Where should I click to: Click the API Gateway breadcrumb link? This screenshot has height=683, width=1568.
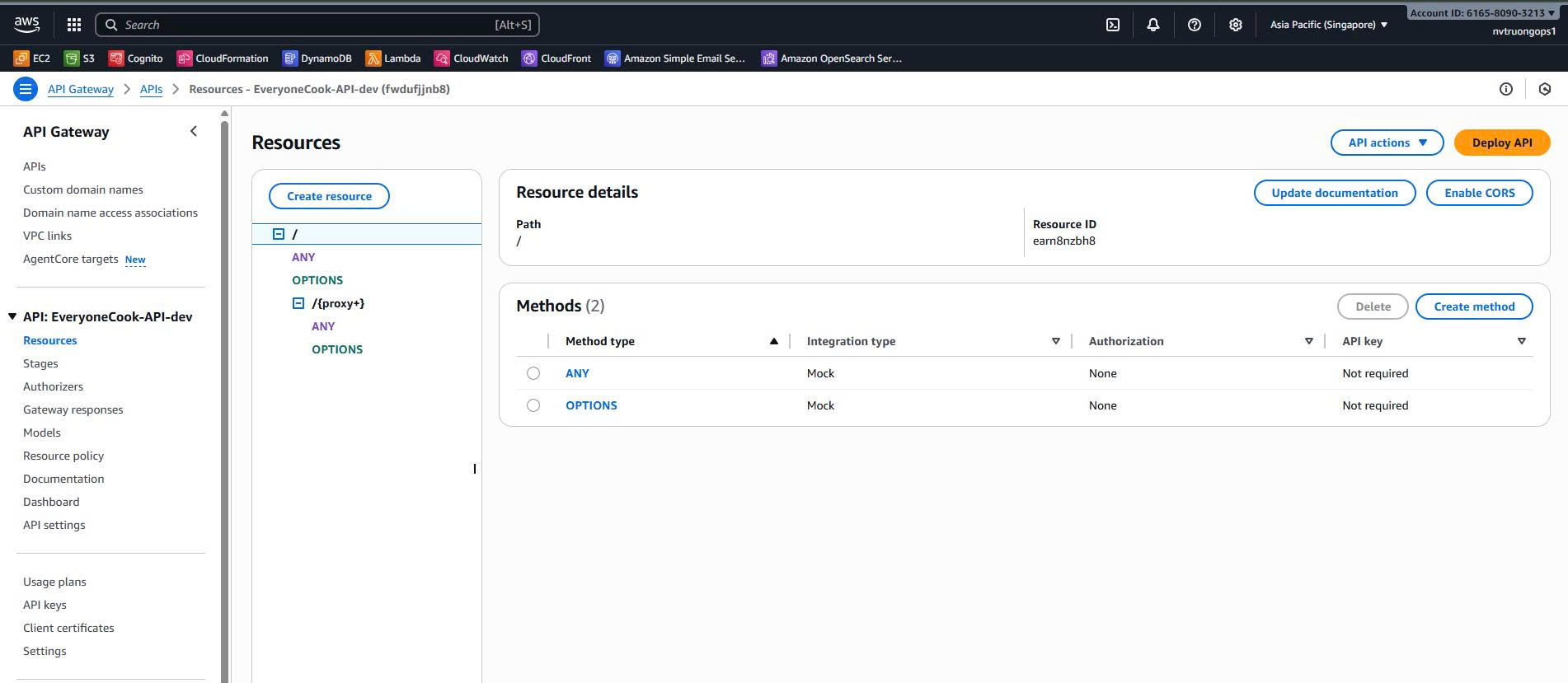(80, 89)
